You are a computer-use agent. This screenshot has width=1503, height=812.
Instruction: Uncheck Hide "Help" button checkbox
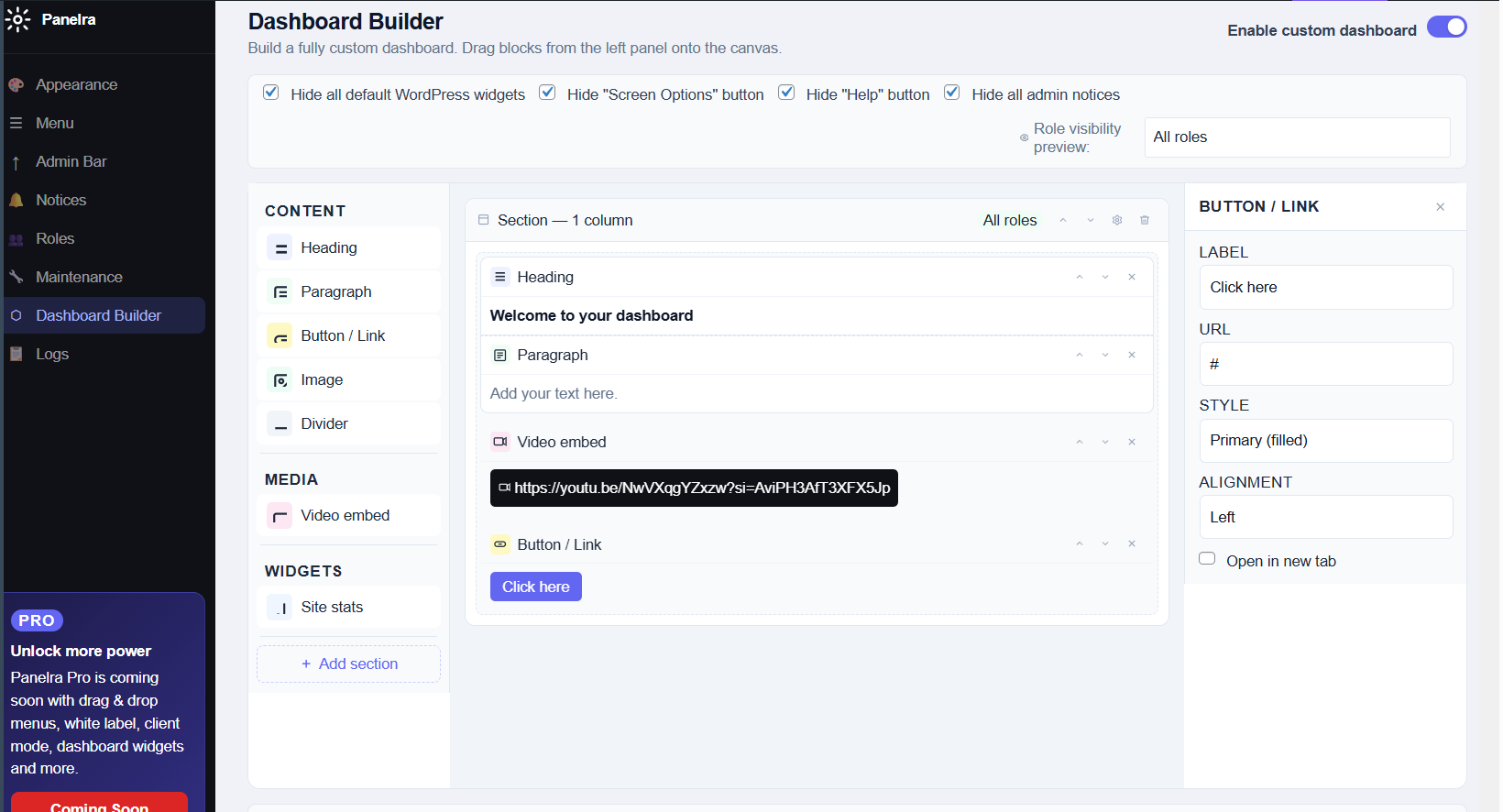coord(786,93)
